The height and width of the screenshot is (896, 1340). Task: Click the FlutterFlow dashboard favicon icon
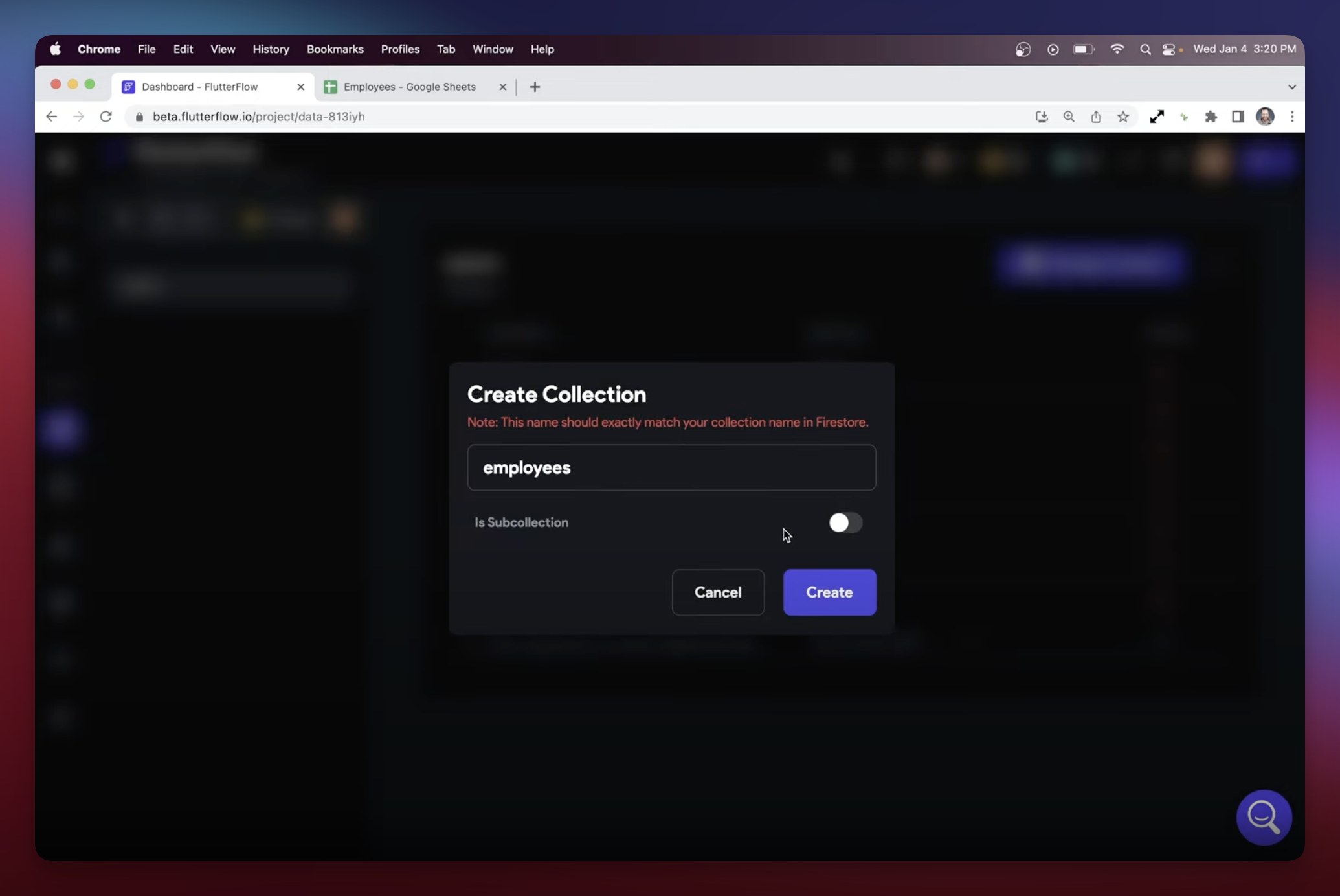pos(127,86)
